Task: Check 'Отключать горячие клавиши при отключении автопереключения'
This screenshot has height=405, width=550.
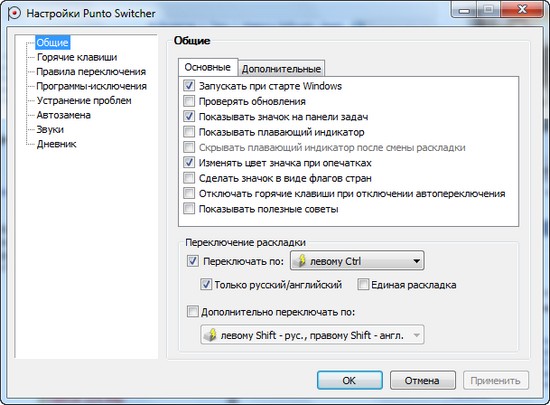Action: point(189,193)
